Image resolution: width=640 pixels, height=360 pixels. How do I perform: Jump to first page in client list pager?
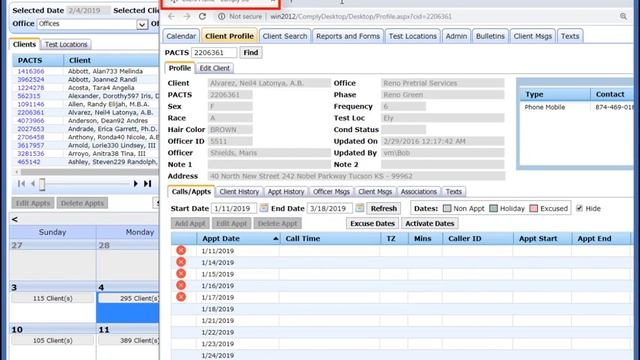pyautogui.click(x=21, y=184)
